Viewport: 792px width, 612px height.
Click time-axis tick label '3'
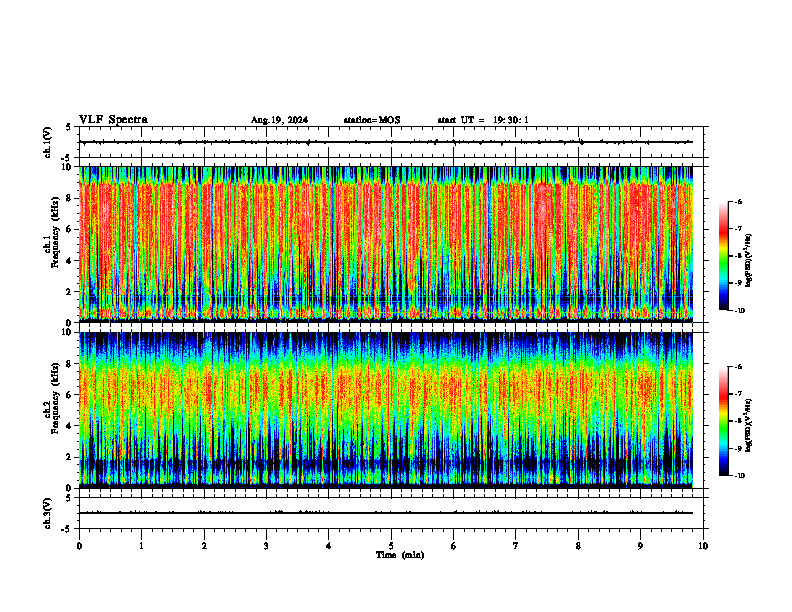(x=266, y=546)
